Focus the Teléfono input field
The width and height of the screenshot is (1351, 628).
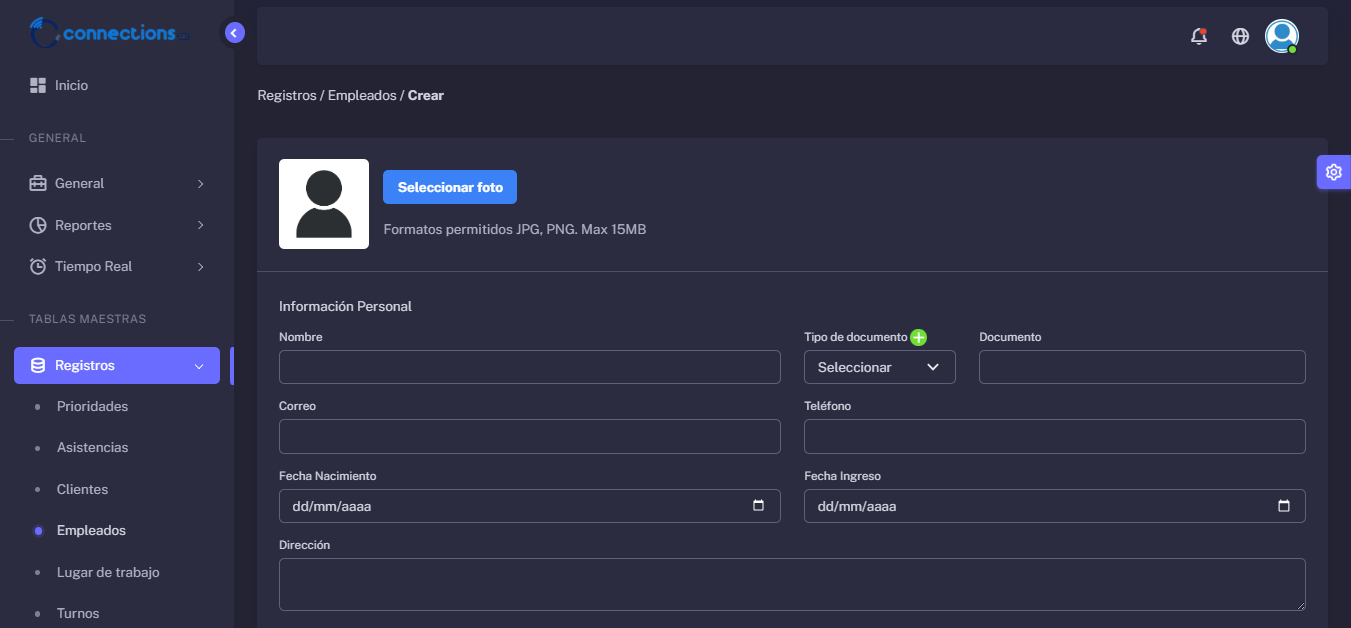tap(1055, 437)
